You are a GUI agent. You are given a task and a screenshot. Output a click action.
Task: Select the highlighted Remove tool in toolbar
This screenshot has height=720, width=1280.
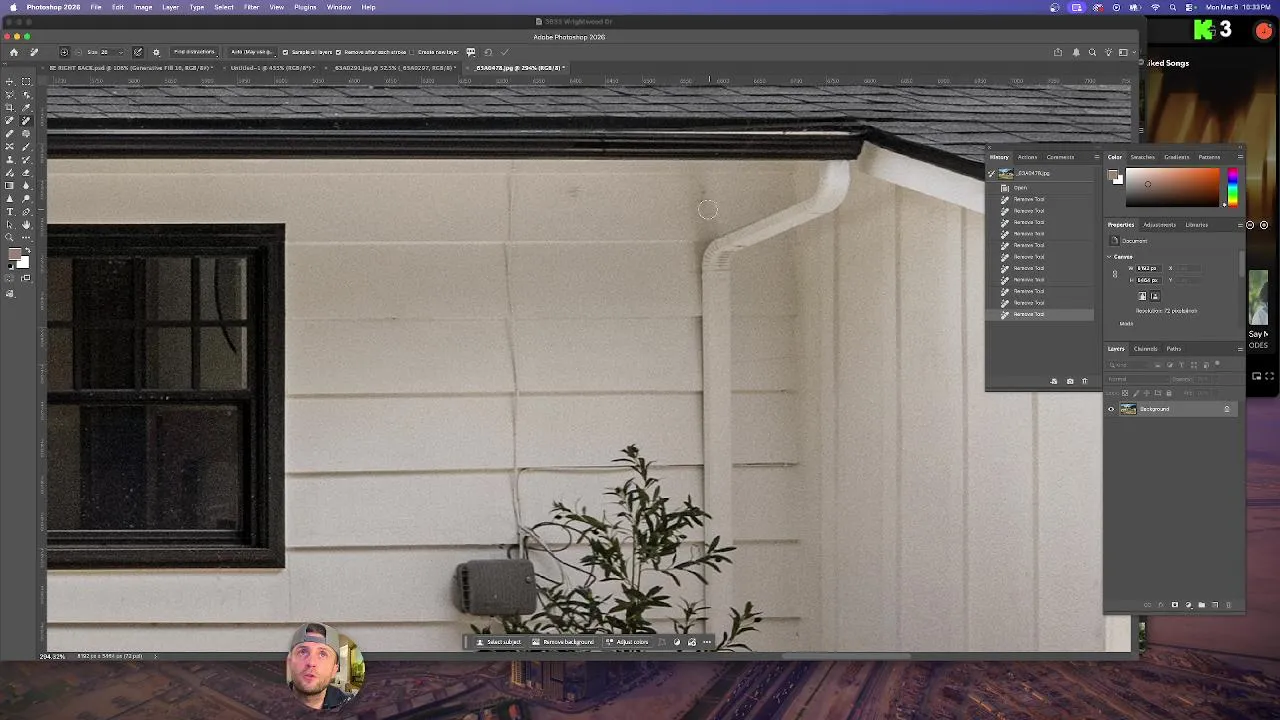click(x=26, y=120)
